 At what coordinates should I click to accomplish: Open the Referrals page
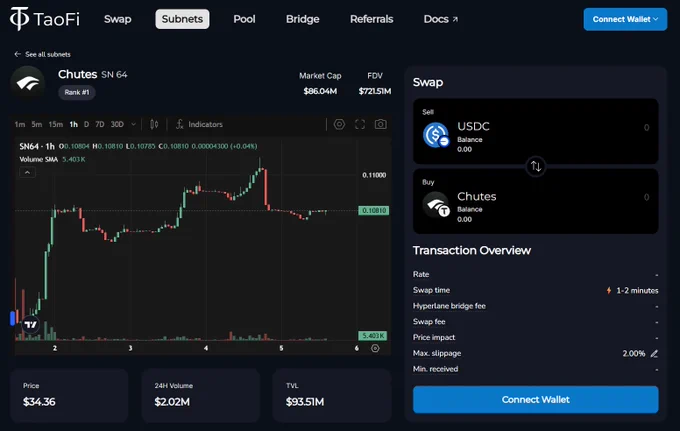coord(371,19)
